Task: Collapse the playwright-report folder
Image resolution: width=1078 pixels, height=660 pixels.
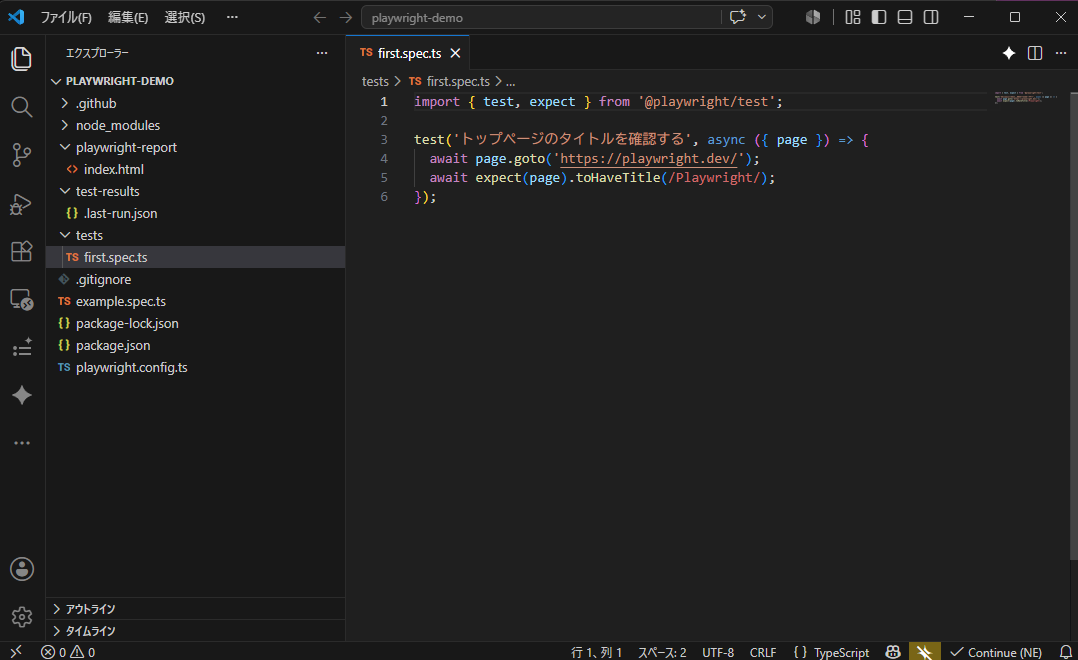Action: pos(195,147)
